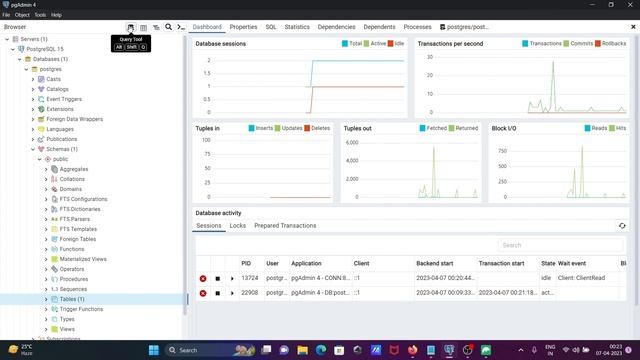Click the Windows Start button
Screen dimensions: 640x360
click(x=153, y=350)
